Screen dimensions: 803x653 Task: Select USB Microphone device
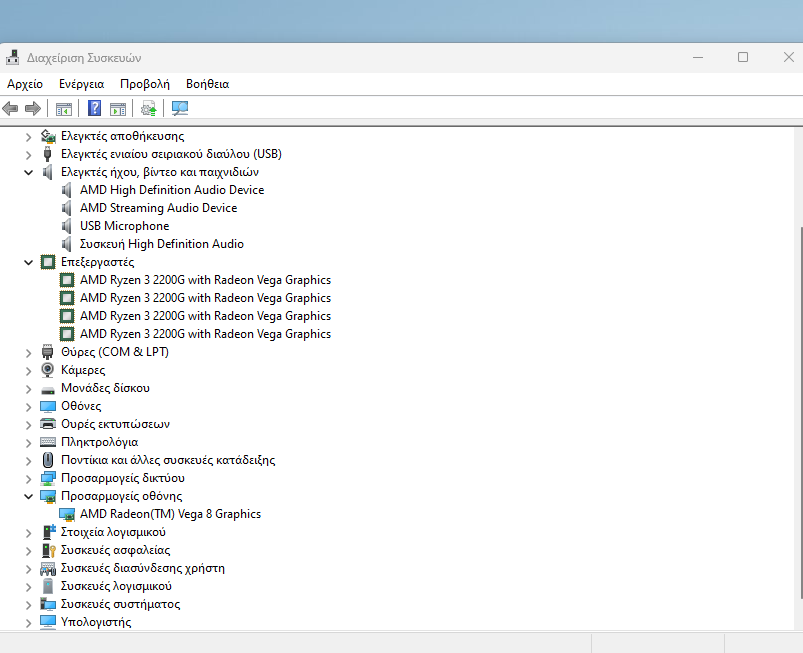pyautogui.click(x=124, y=226)
